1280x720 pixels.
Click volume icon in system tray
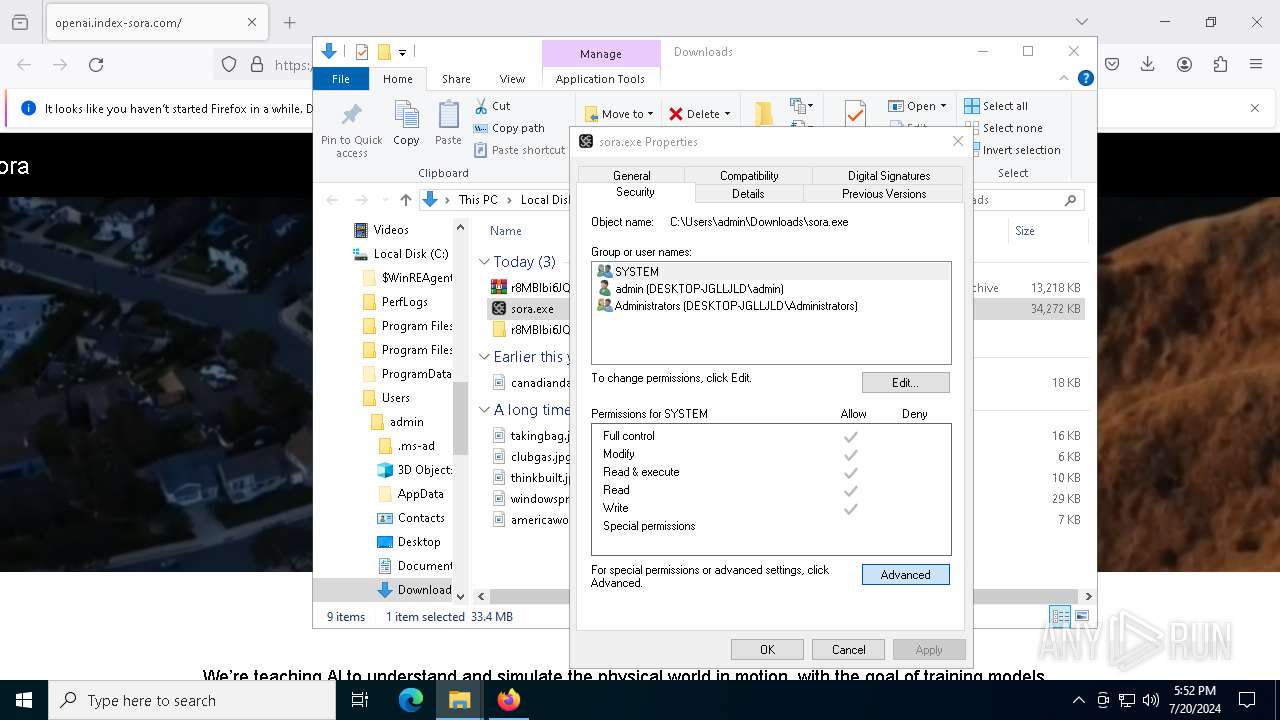coord(1151,700)
